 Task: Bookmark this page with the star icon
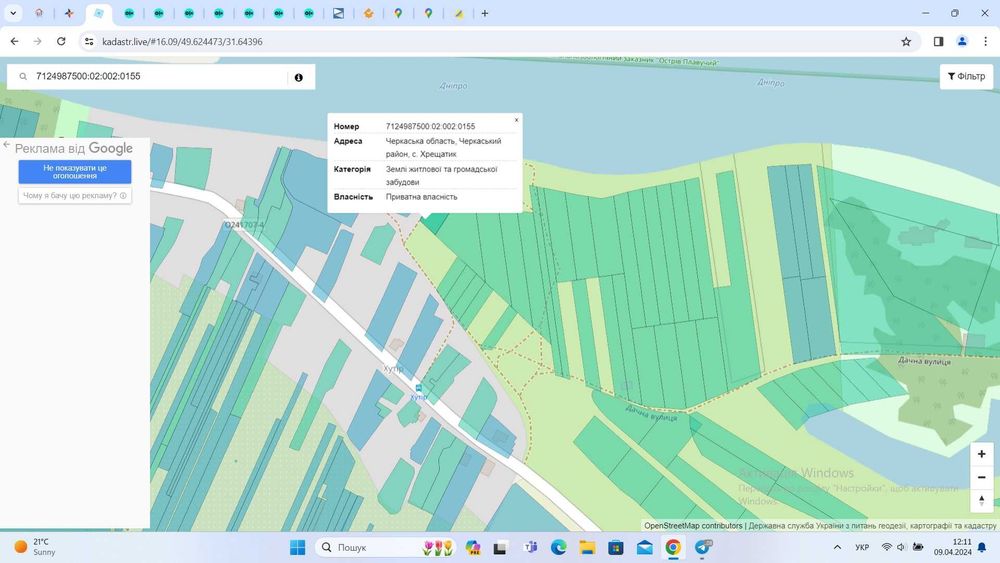pos(906,41)
